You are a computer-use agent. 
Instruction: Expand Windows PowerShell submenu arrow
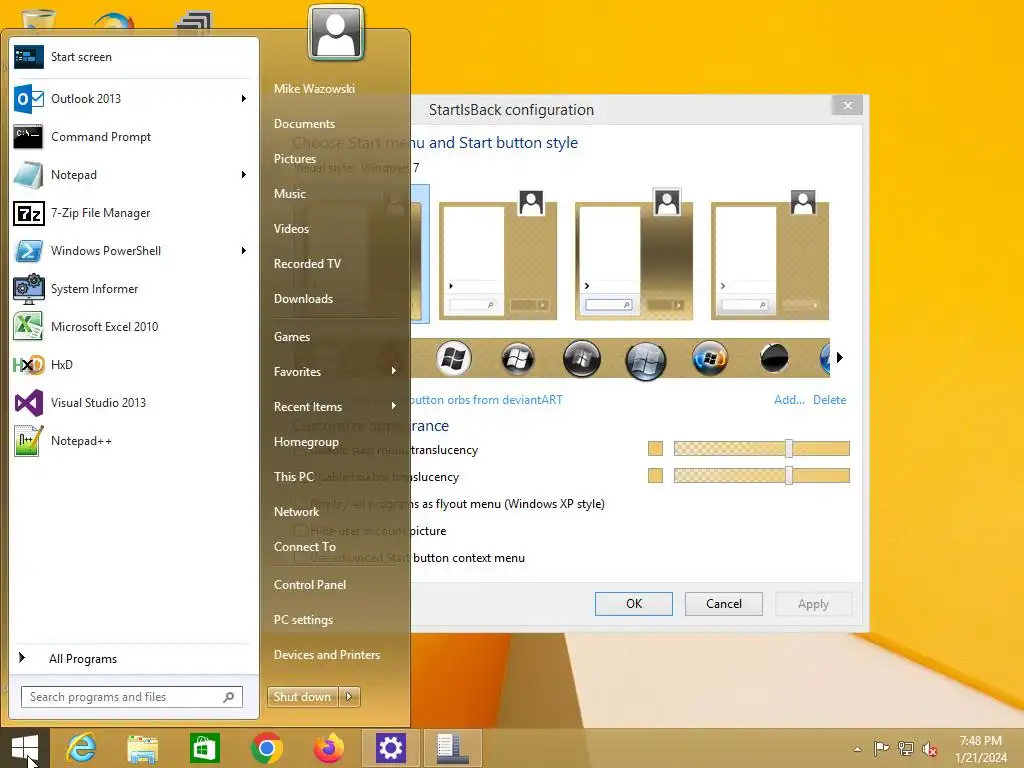(244, 251)
